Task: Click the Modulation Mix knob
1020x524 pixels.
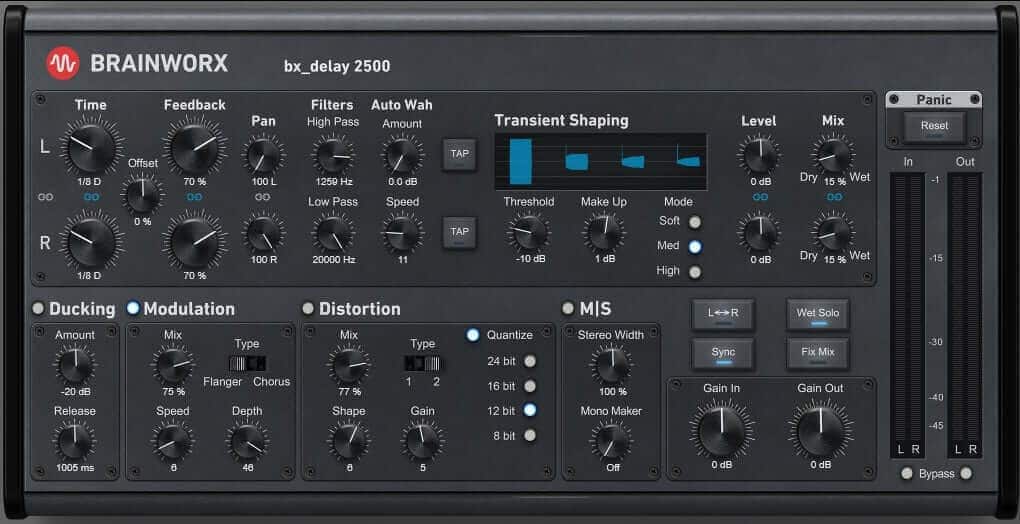Action: pos(173,365)
